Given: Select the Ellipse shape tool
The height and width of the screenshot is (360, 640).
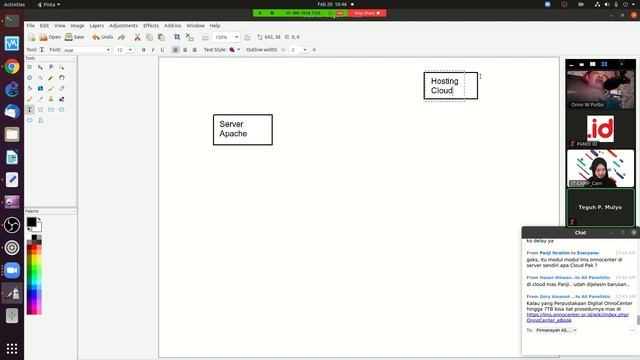Looking at the screenshot, I should click(30, 120).
